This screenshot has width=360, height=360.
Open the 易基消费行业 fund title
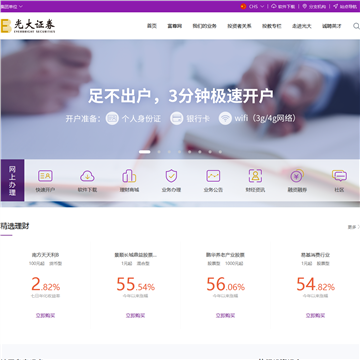(315, 255)
